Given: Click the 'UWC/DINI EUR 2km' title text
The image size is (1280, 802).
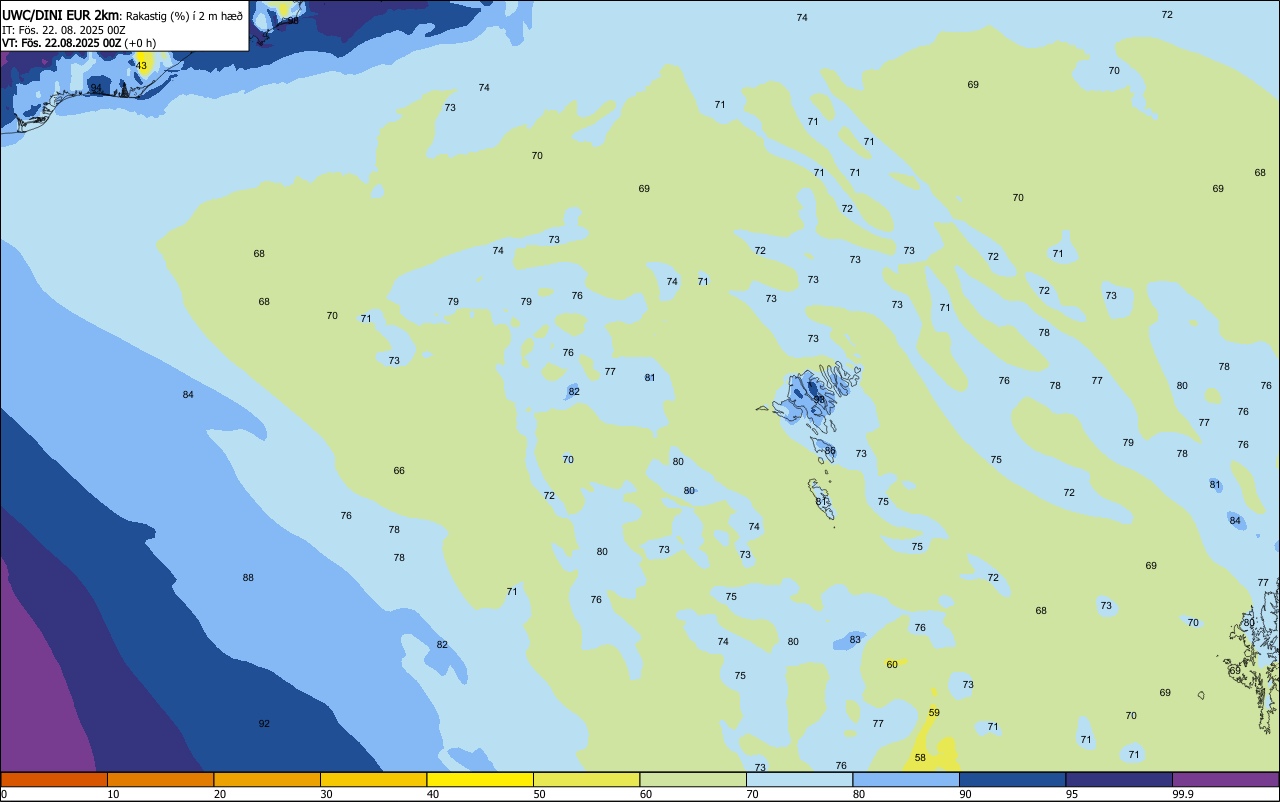Looking at the screenshot, I should pos(60,15).
